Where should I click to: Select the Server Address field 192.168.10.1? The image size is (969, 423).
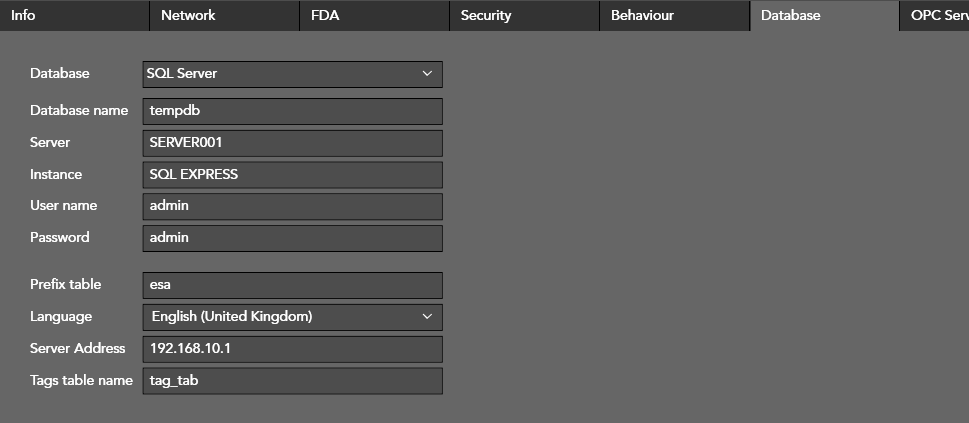[x=292, y=349]
